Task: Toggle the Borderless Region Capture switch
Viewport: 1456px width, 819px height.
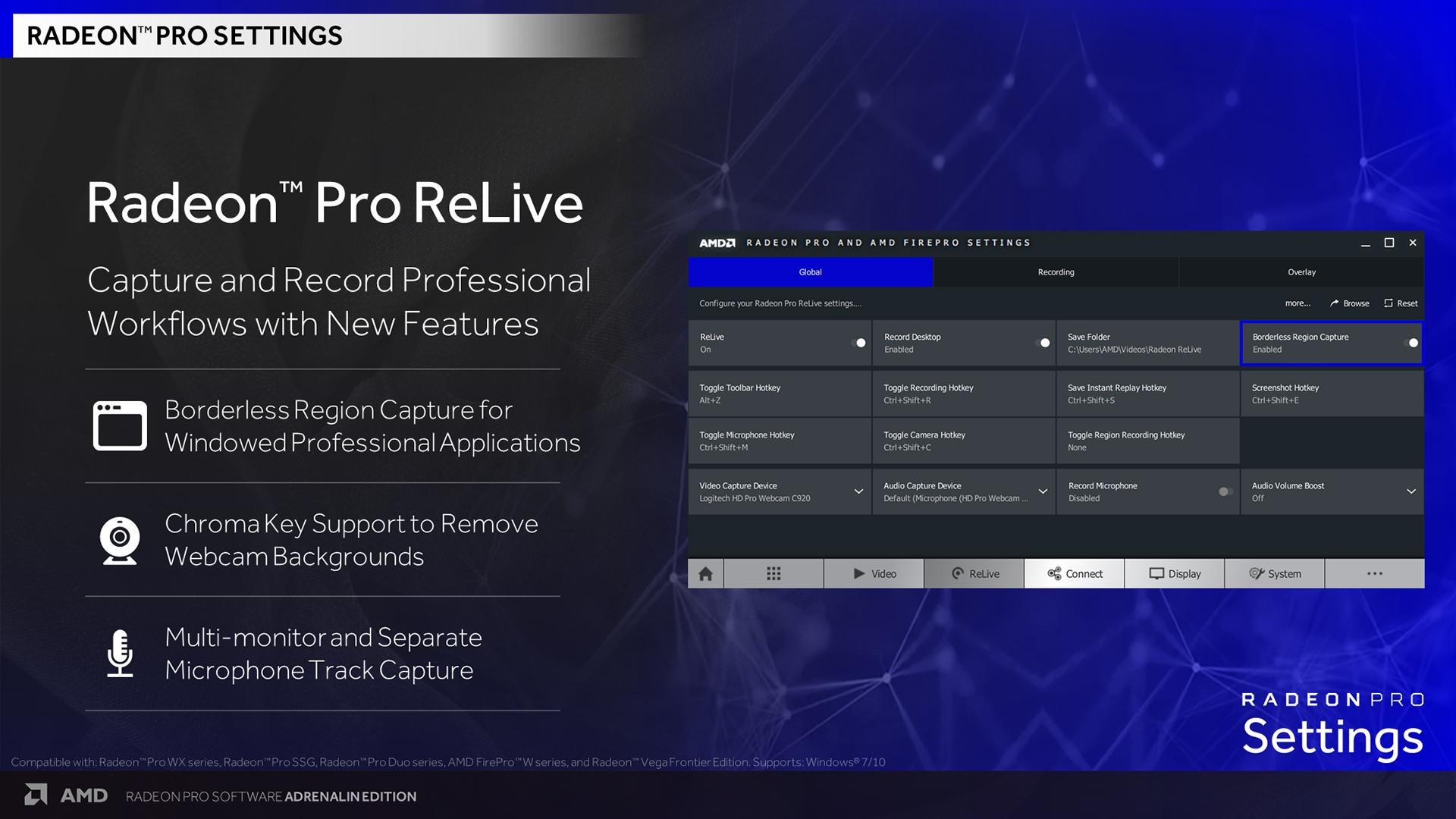Action: pos(1411,343)
